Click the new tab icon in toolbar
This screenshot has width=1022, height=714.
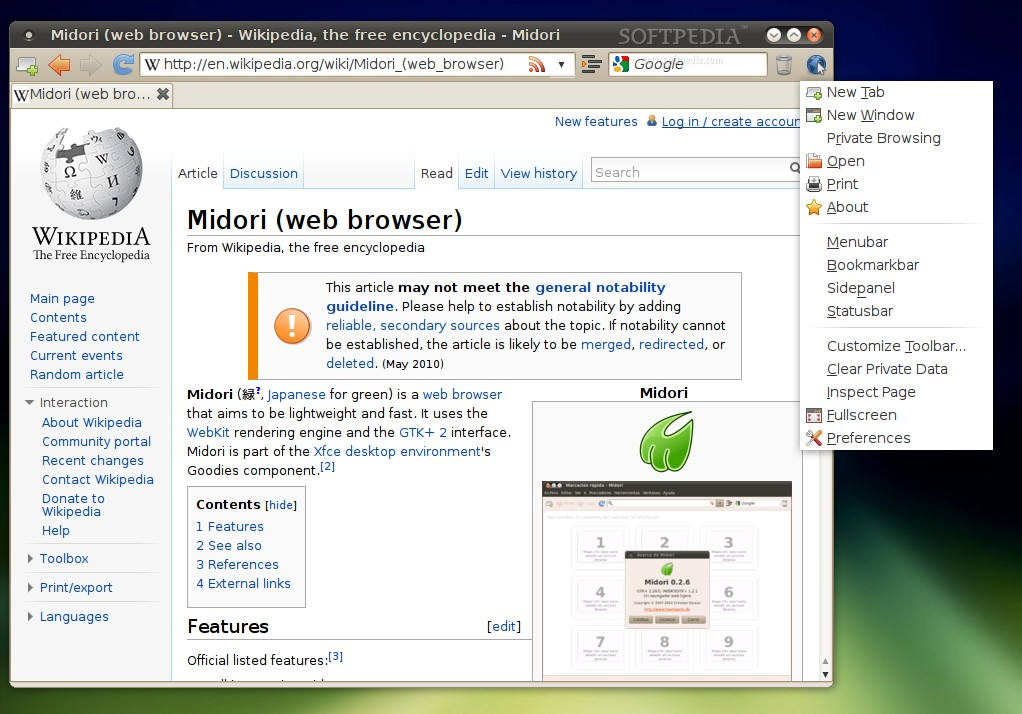(27, 65)
